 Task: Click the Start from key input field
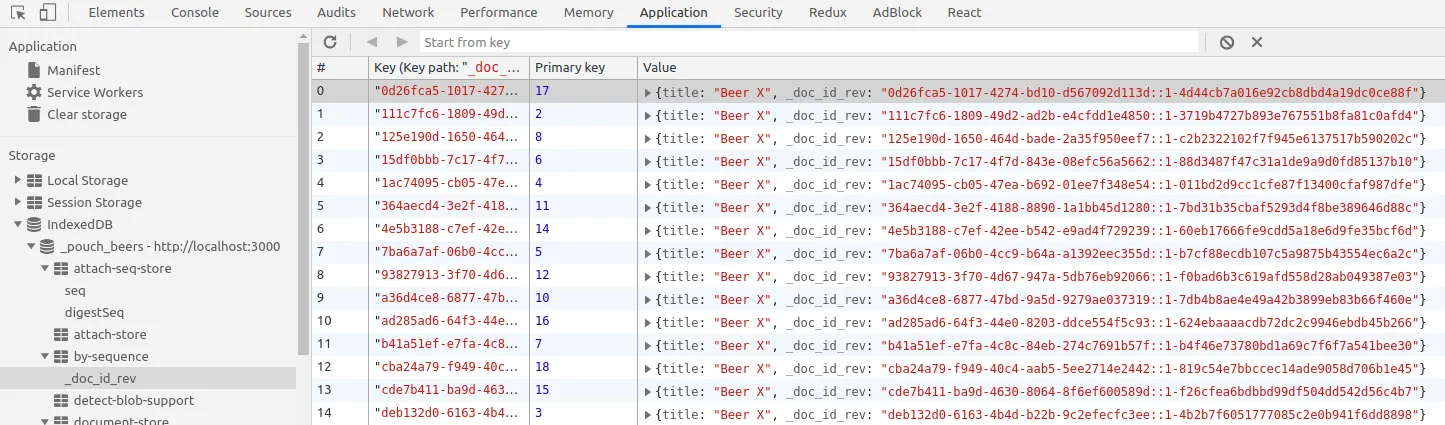(x=808, y=42)
